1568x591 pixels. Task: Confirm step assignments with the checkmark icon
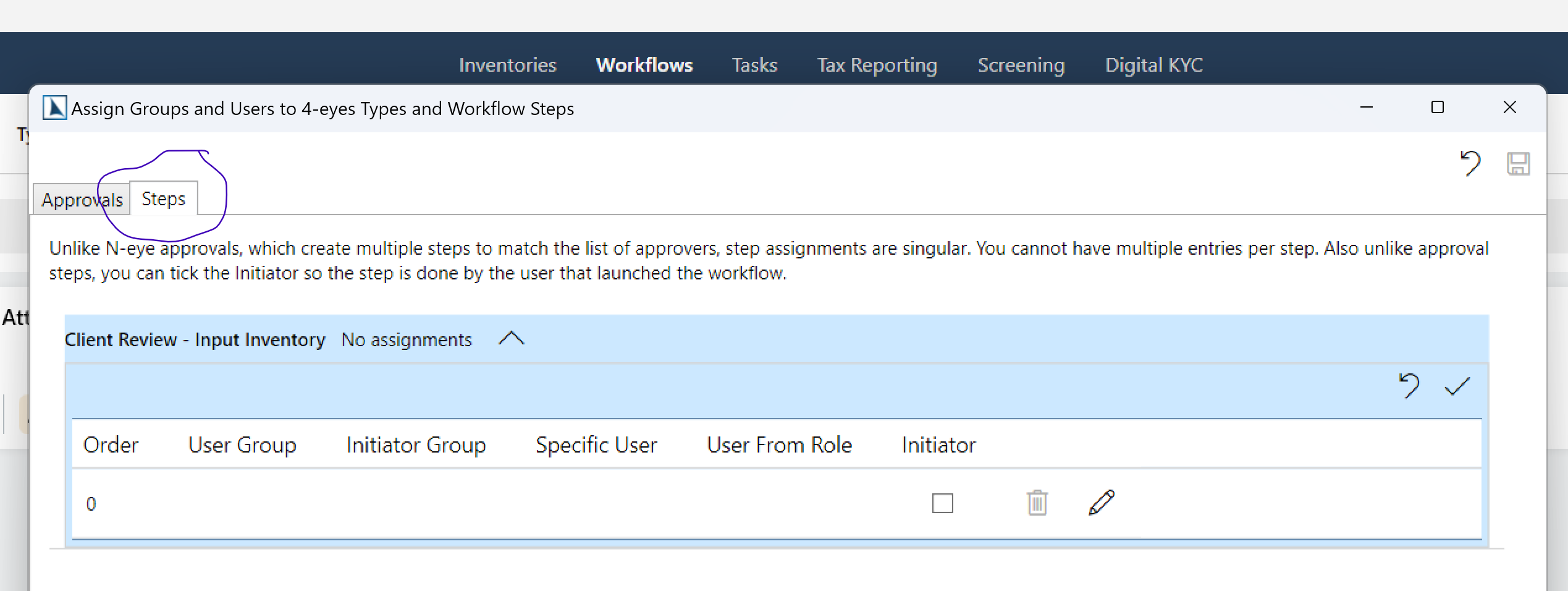[1457, 386]
